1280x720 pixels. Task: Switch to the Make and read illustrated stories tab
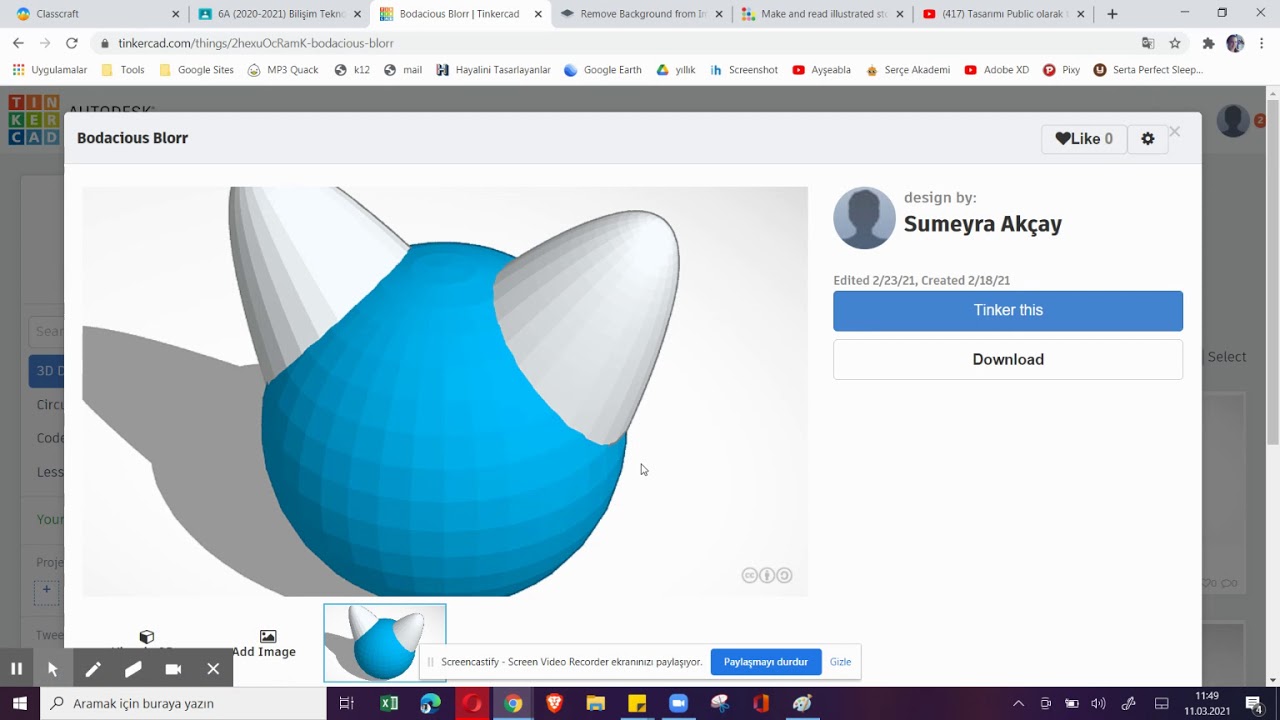[822, 14]
